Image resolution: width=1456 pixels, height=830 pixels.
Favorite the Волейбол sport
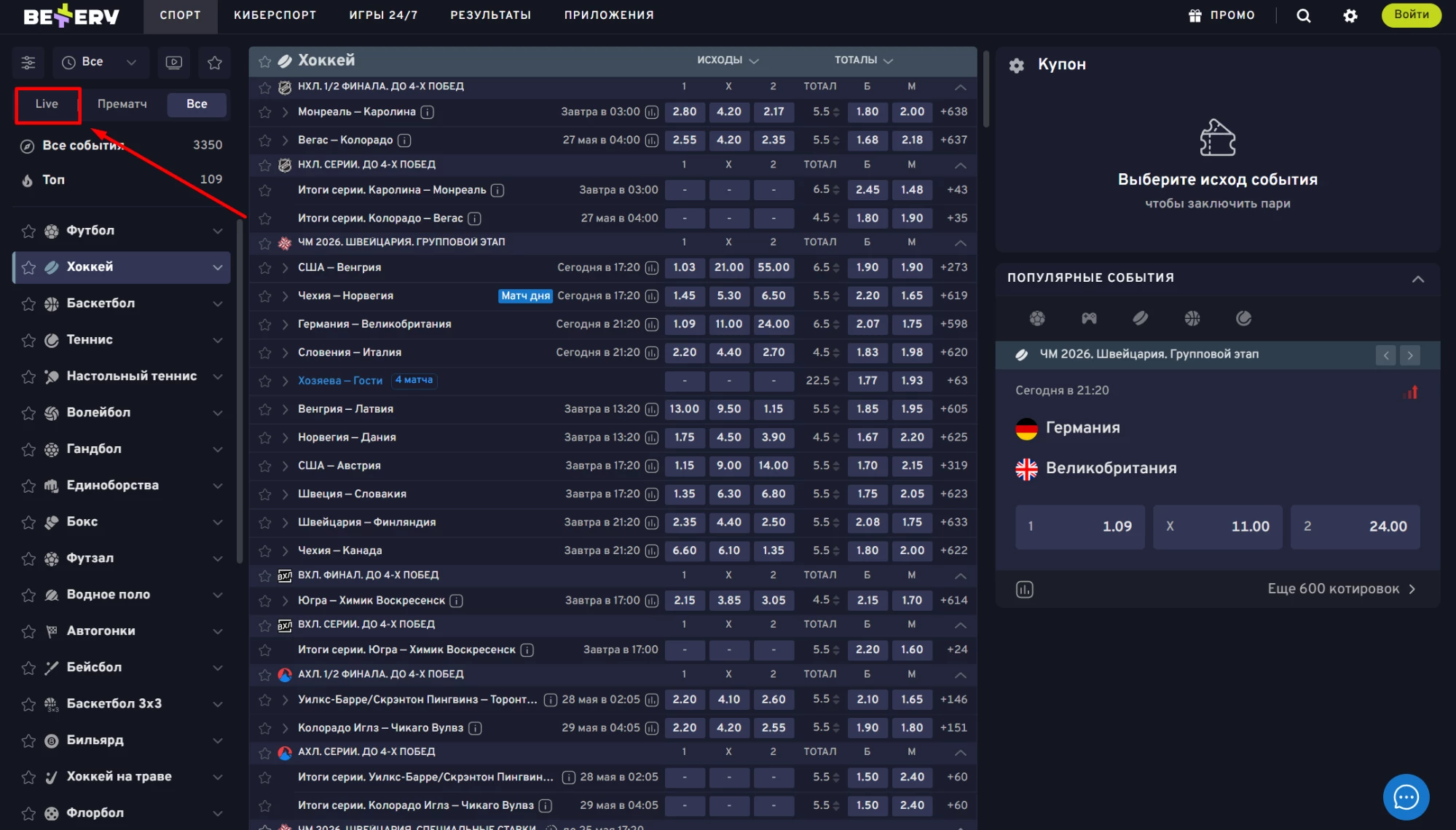point(28,413)
